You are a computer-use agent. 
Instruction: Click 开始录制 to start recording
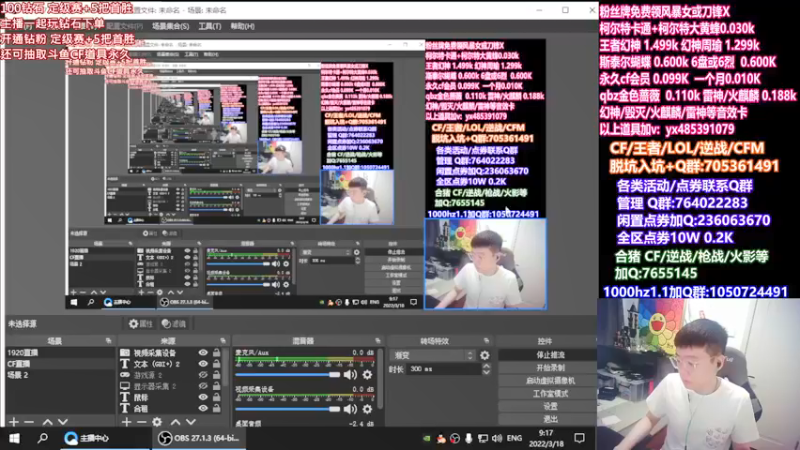[x=549, y=367]
